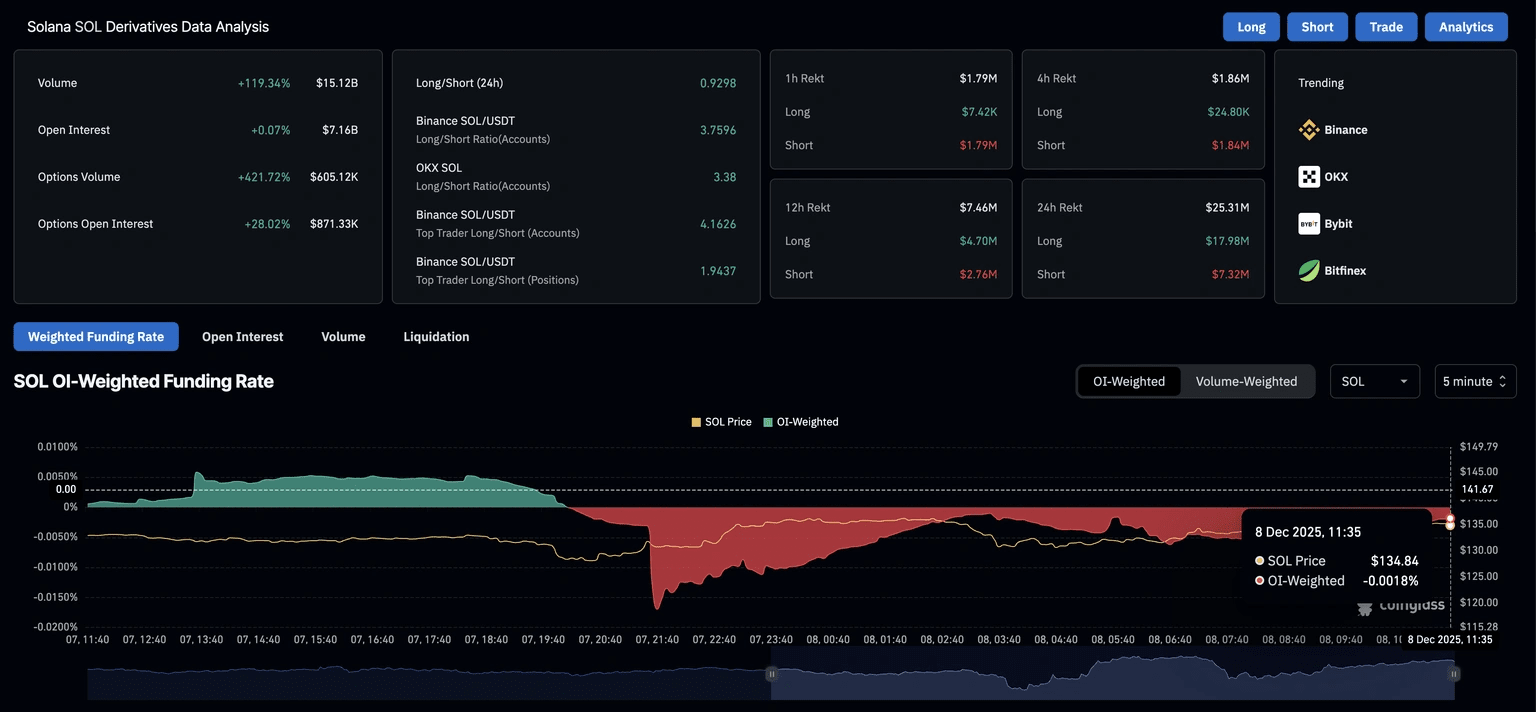Open the Volume chart tab
The width and height of the screenshot is (1536, 712).
[343, 337]
